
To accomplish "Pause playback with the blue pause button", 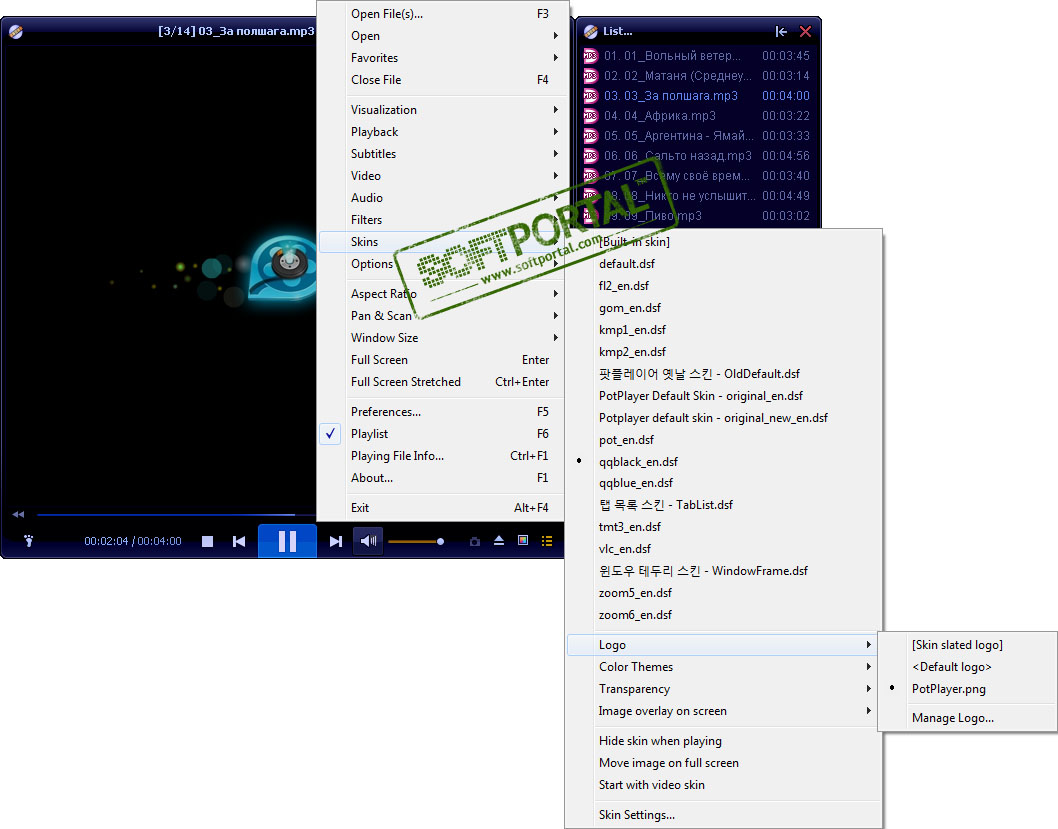I will tap(287, 541).
